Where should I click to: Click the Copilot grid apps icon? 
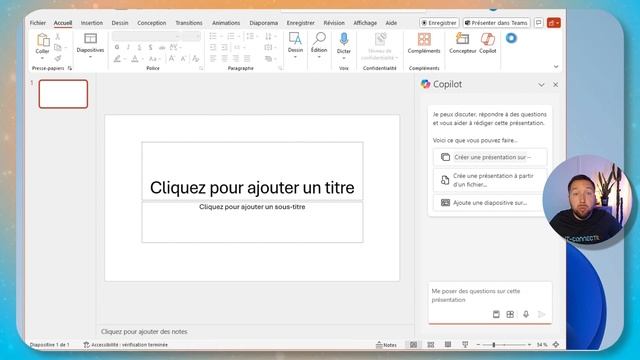coord(510,314)
